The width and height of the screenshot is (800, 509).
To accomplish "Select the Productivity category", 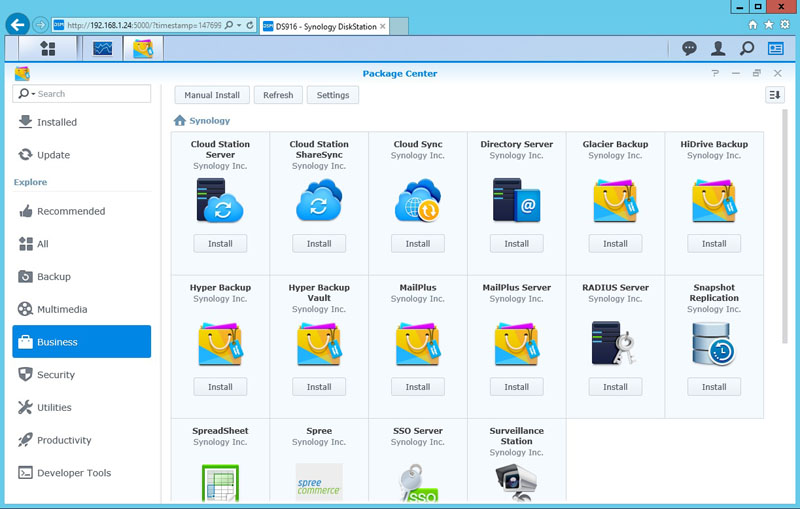I will click(82, 440).
